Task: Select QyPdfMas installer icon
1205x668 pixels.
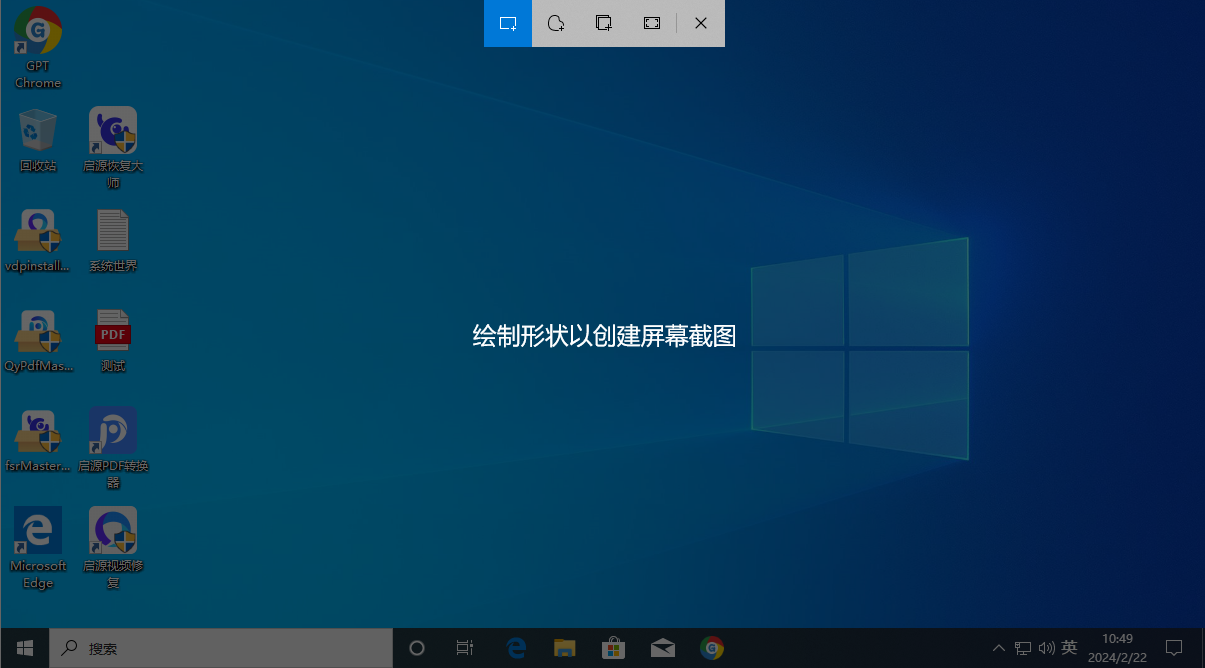Action: click(38, 340)
